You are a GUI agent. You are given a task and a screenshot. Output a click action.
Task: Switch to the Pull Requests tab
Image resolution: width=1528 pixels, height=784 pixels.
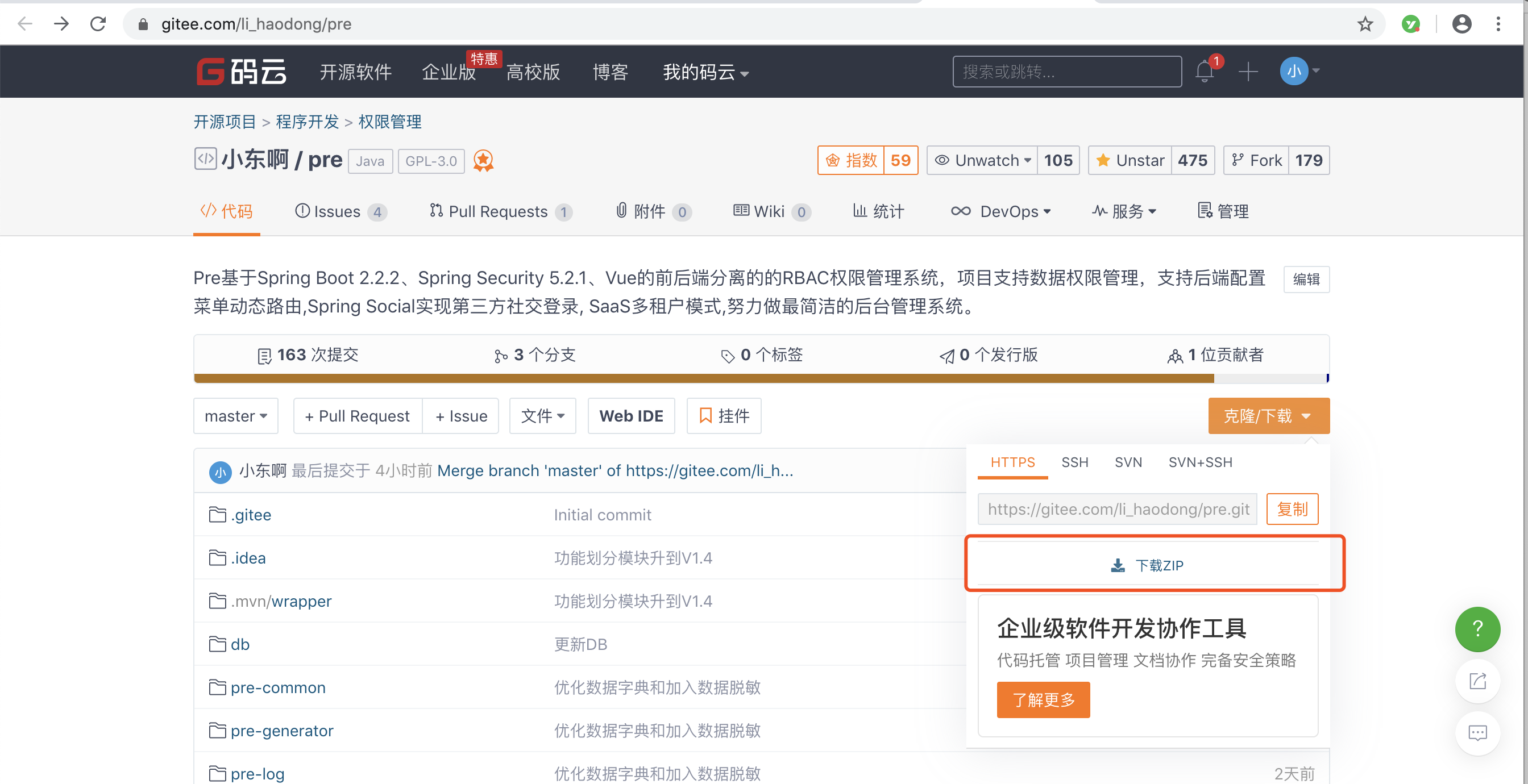tap(501, 211)
